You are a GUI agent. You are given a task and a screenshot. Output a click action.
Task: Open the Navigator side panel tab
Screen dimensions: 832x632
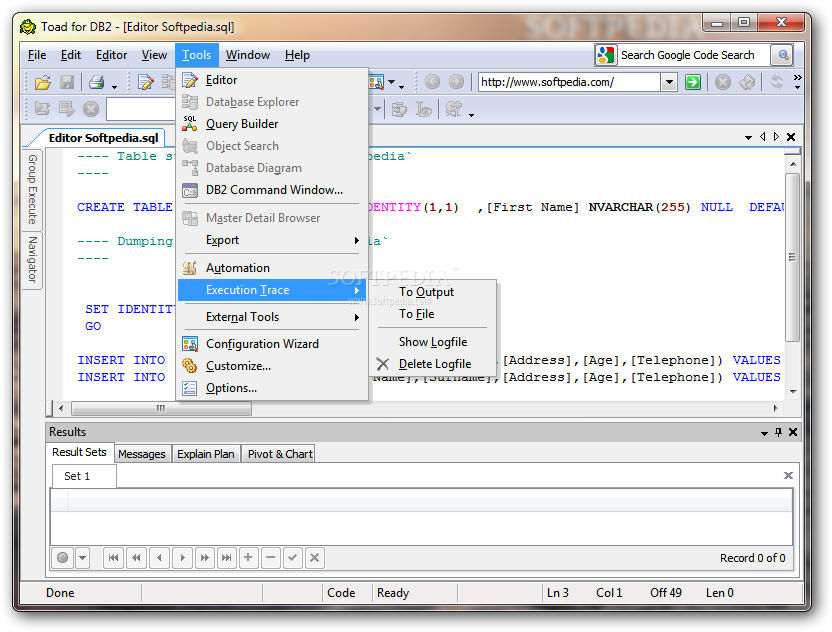click(x=32, y=259)
